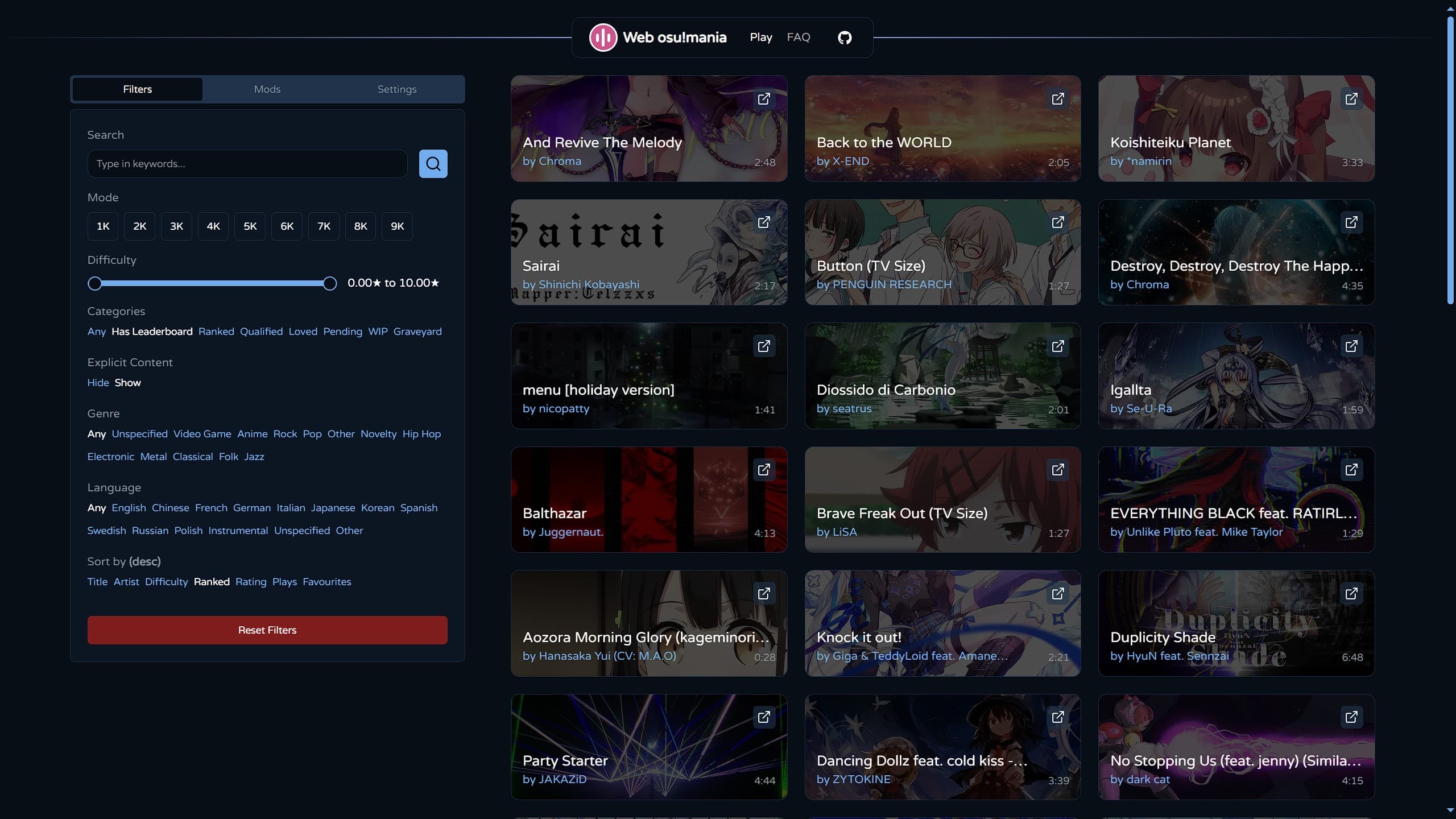
Task: Select the Korean language filter
Action: coord(378,508)
